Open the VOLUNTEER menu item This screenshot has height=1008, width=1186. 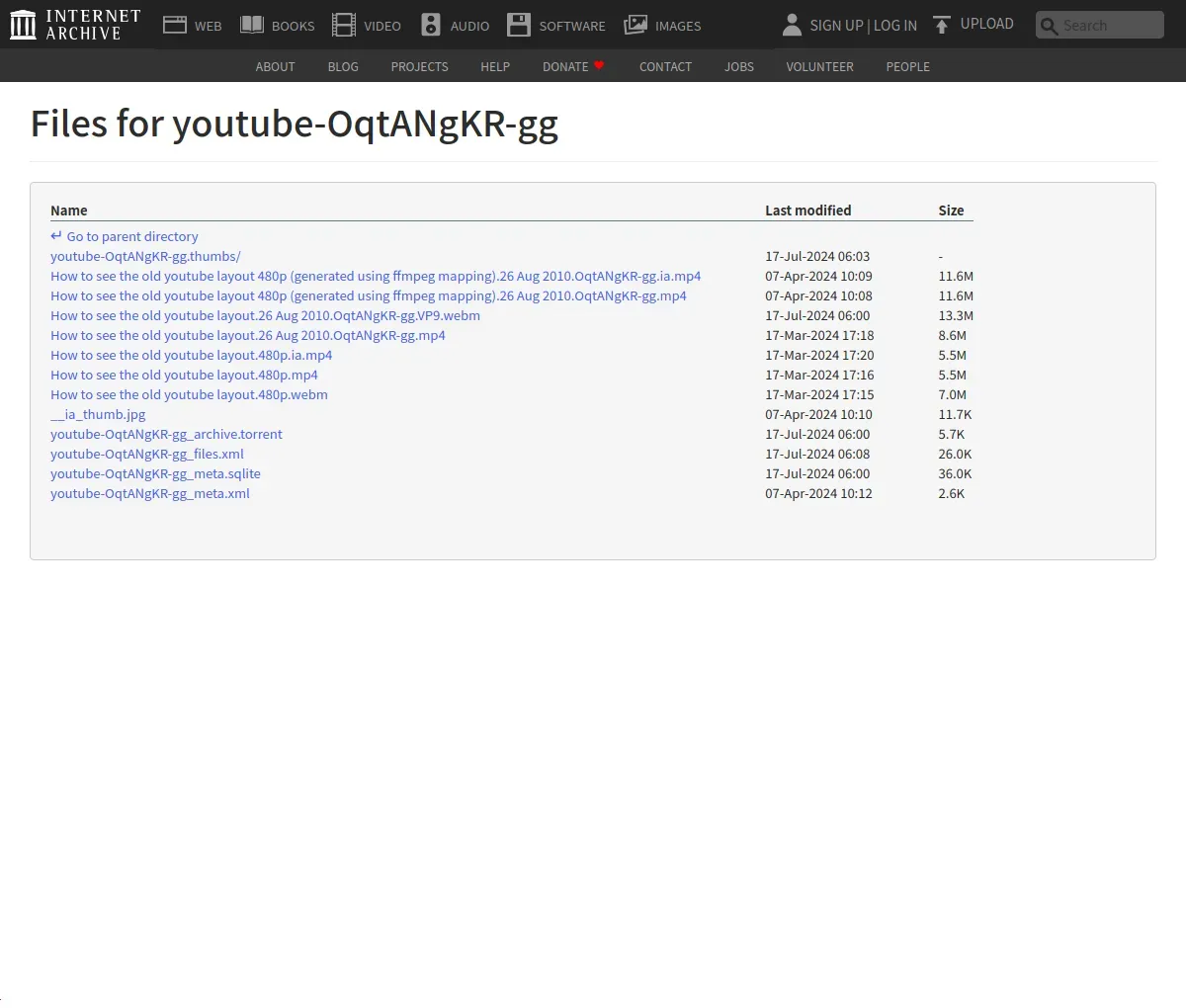pos(819,66)
